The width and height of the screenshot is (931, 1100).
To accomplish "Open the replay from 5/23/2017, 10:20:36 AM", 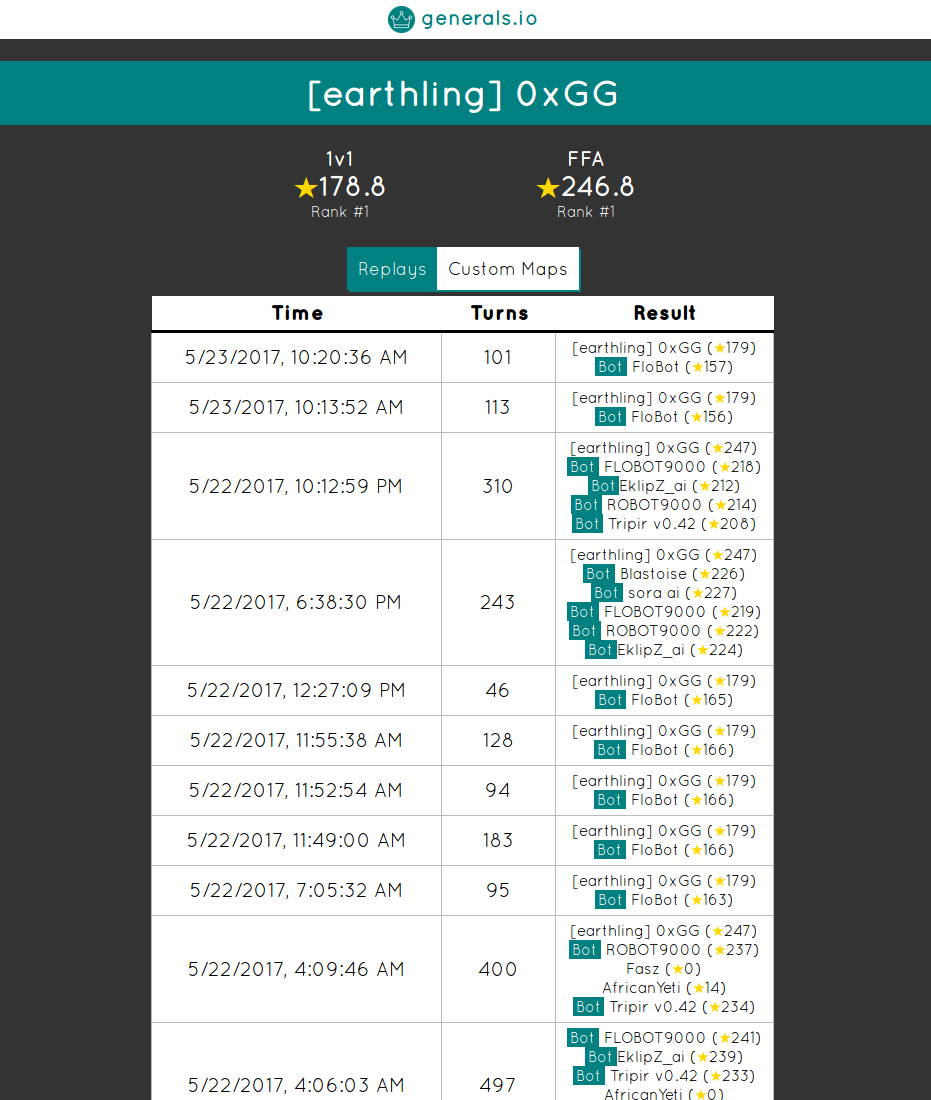I will click(x=296, y=357).
